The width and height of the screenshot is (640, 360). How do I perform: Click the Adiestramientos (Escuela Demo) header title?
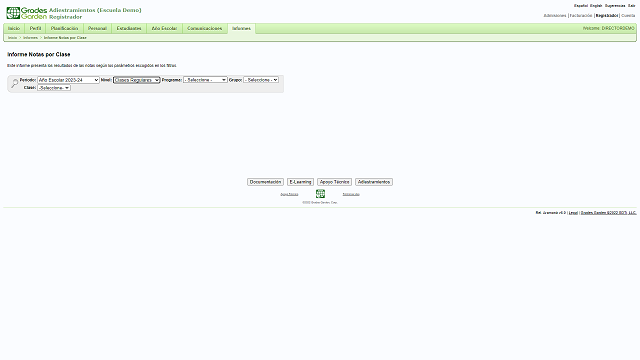click(x=95, y=10)
